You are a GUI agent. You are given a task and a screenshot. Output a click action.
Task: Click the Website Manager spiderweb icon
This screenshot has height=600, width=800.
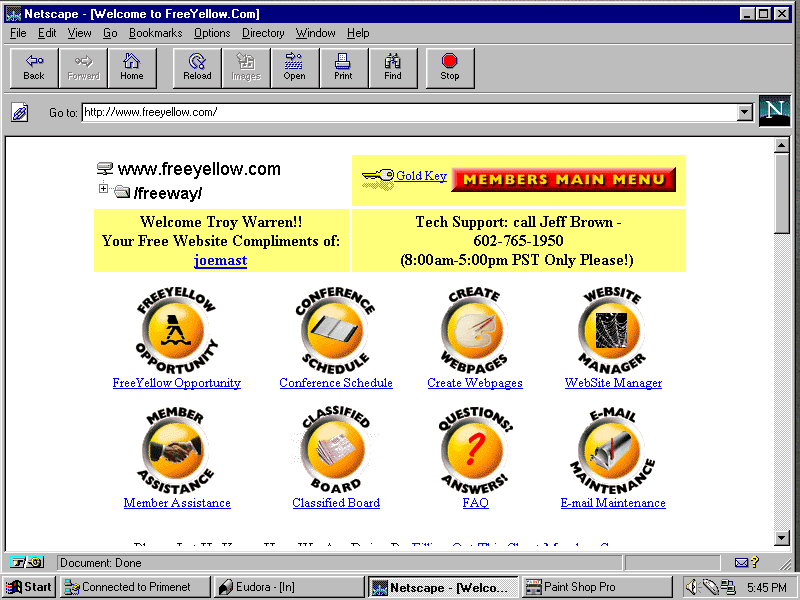pyautogui.click(x=612, y=330)
